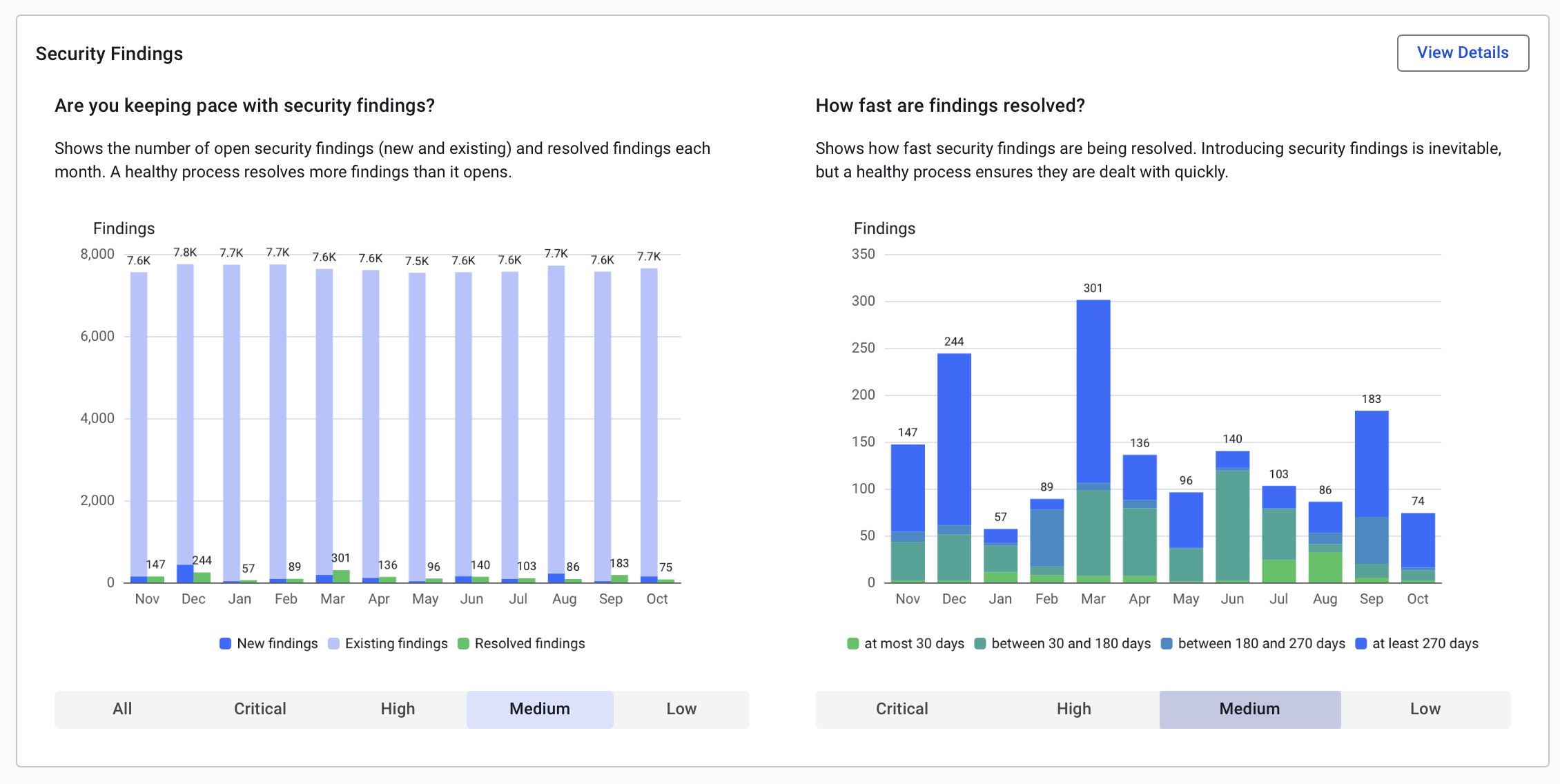1560x784 pixels.
Task: Choose Low tab under left findings chart
Action: tap(681, 709)
